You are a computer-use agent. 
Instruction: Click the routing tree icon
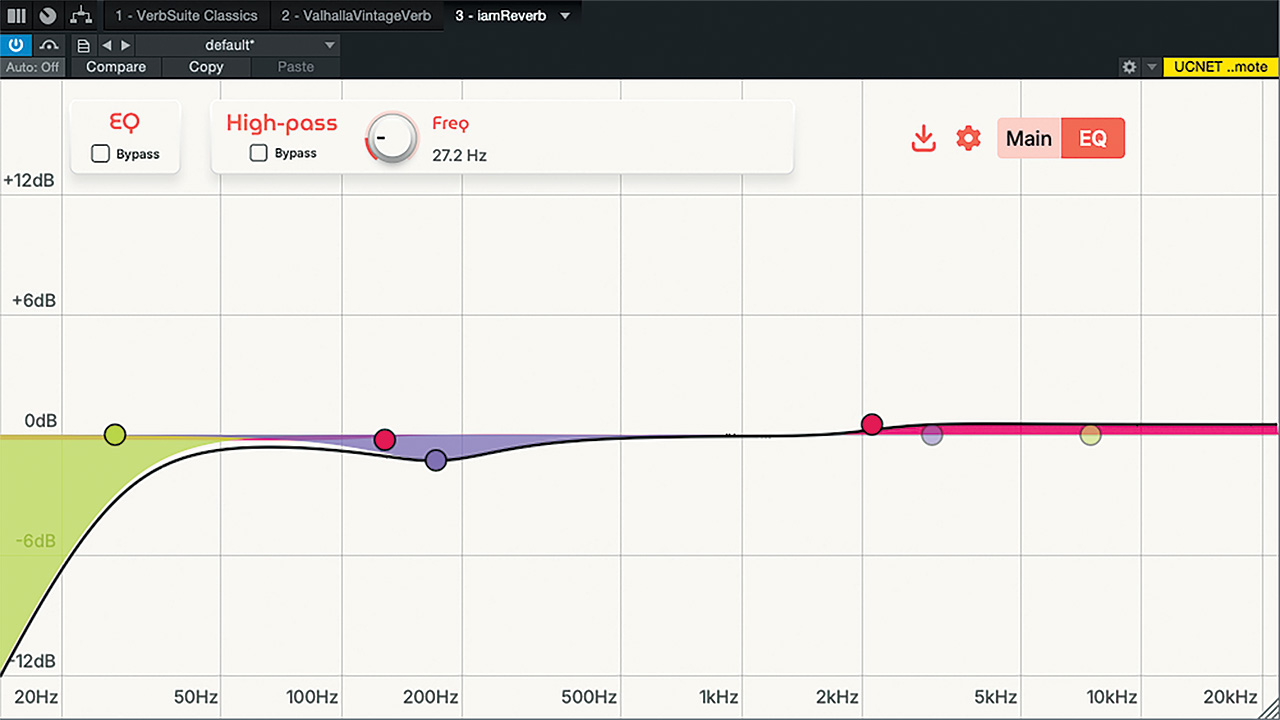(x=81, y=16)
